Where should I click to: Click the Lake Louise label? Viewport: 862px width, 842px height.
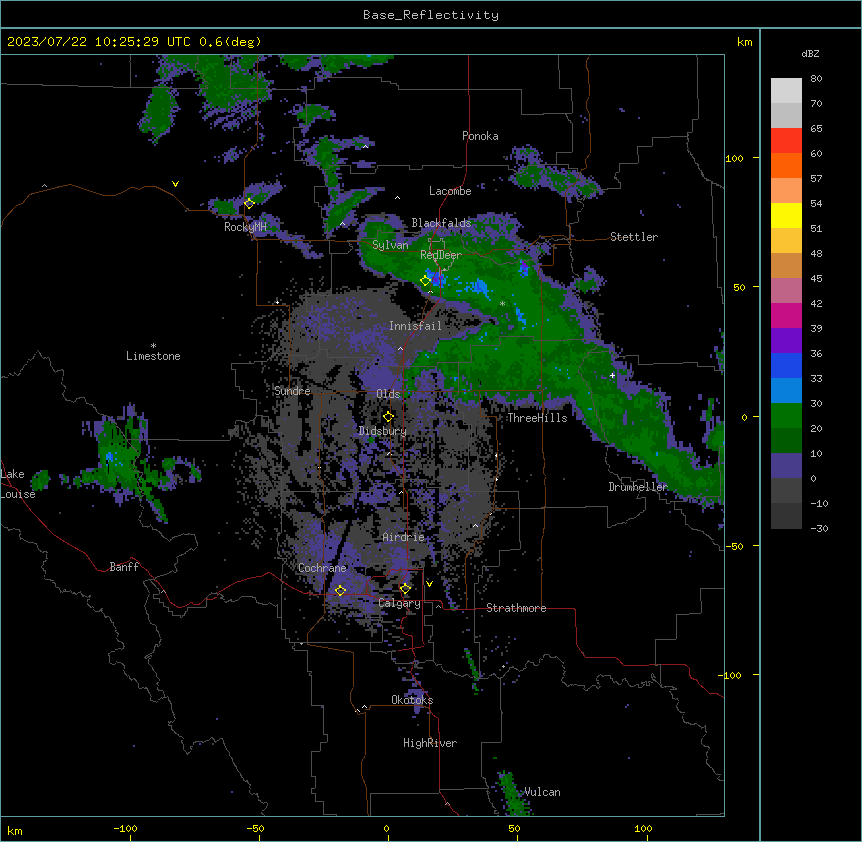tap(18, 484)
